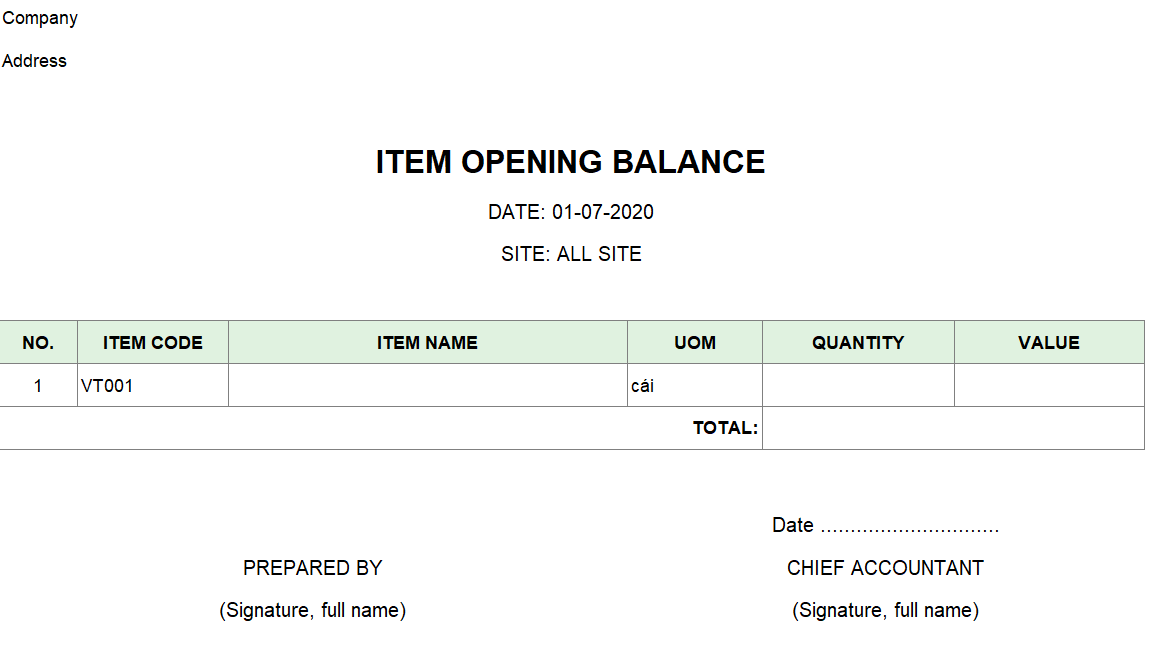Viewport: 1164px width, 650px height.
Task: Click the UOM column header
Action: click(x=694, y=343)
